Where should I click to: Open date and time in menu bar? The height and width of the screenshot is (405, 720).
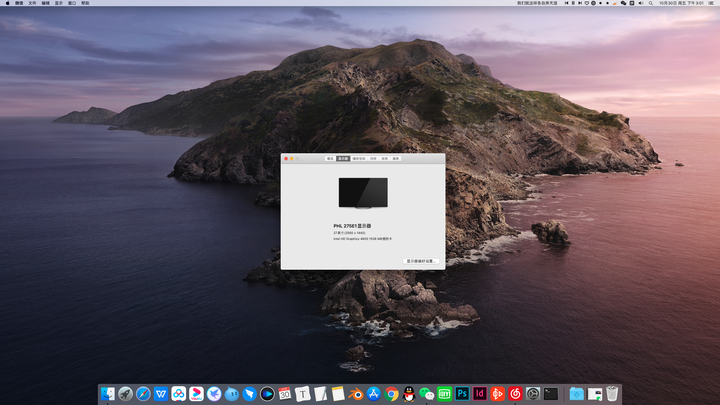pyautogui.click(x=681, y=3)
